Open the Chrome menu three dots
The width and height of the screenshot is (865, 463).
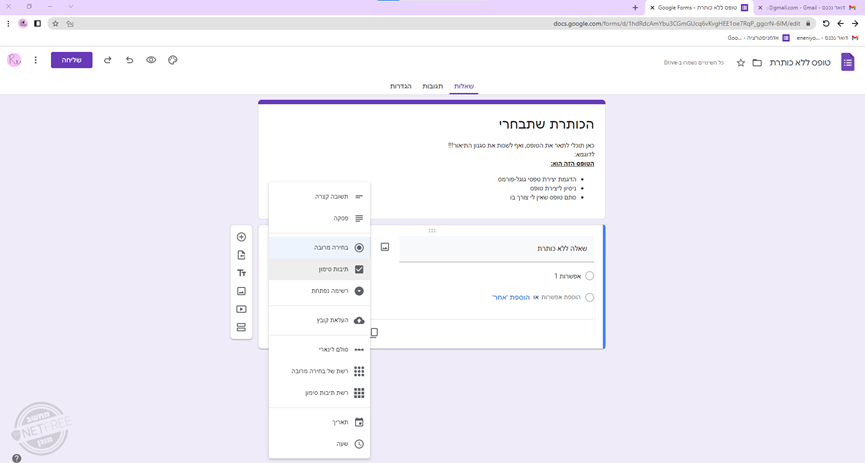click(8, 24)
